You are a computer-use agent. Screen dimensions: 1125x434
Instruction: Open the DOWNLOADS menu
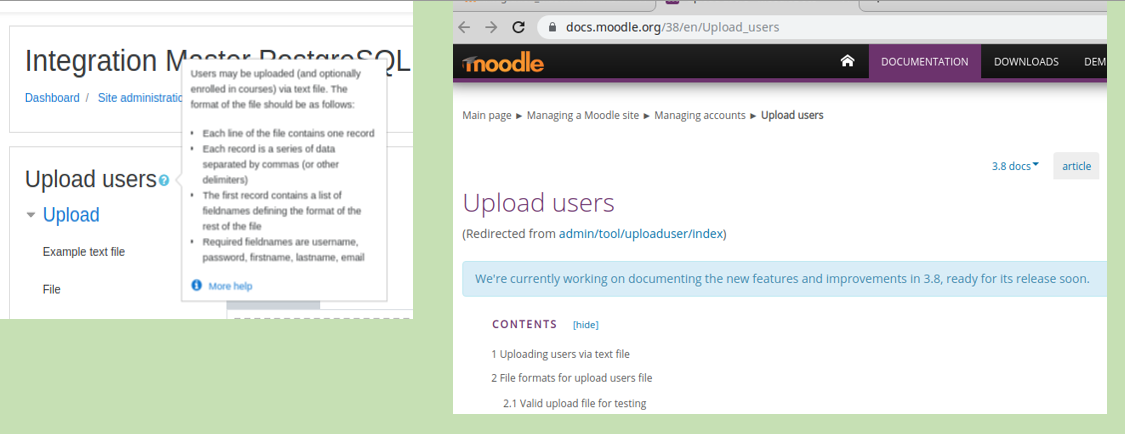(x=1026, y=62)
